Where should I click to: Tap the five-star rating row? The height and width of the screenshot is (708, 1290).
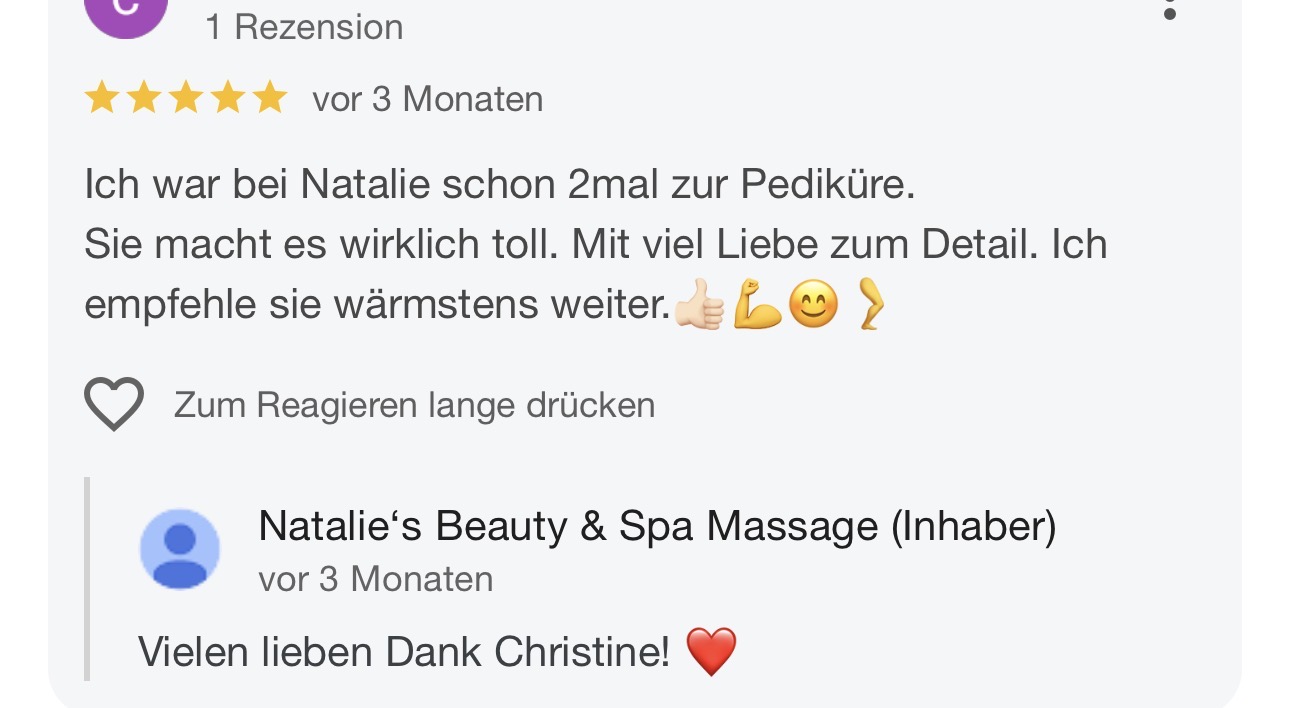coord(186,99)
